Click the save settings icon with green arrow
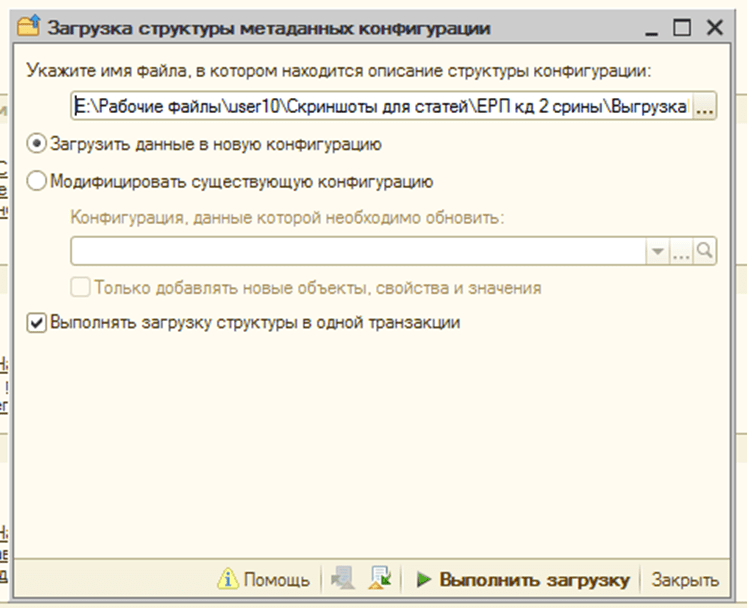This screenshot has width=747, height=608. coord(379,580)
